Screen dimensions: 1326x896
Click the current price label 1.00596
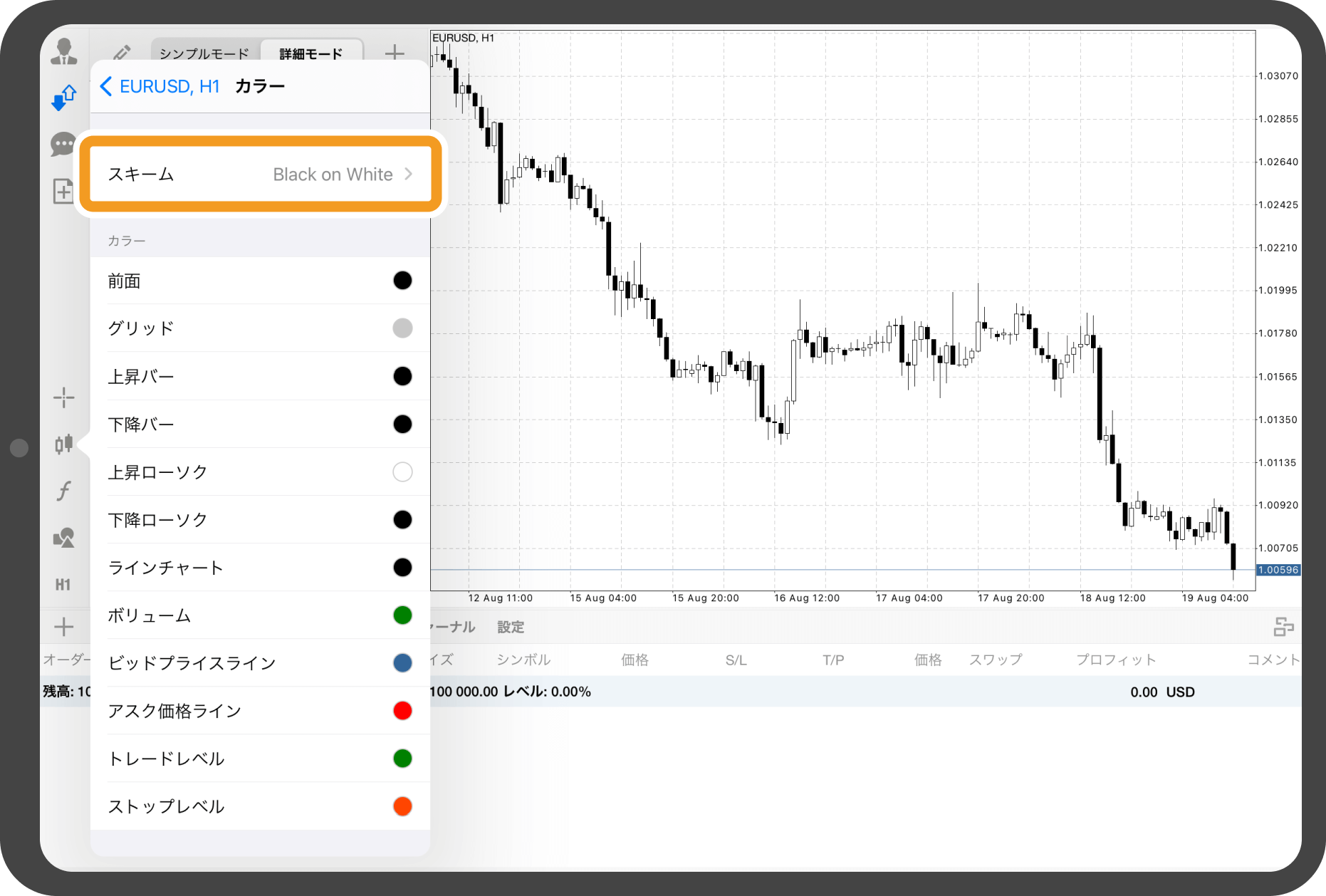[x=1278, y=570]
